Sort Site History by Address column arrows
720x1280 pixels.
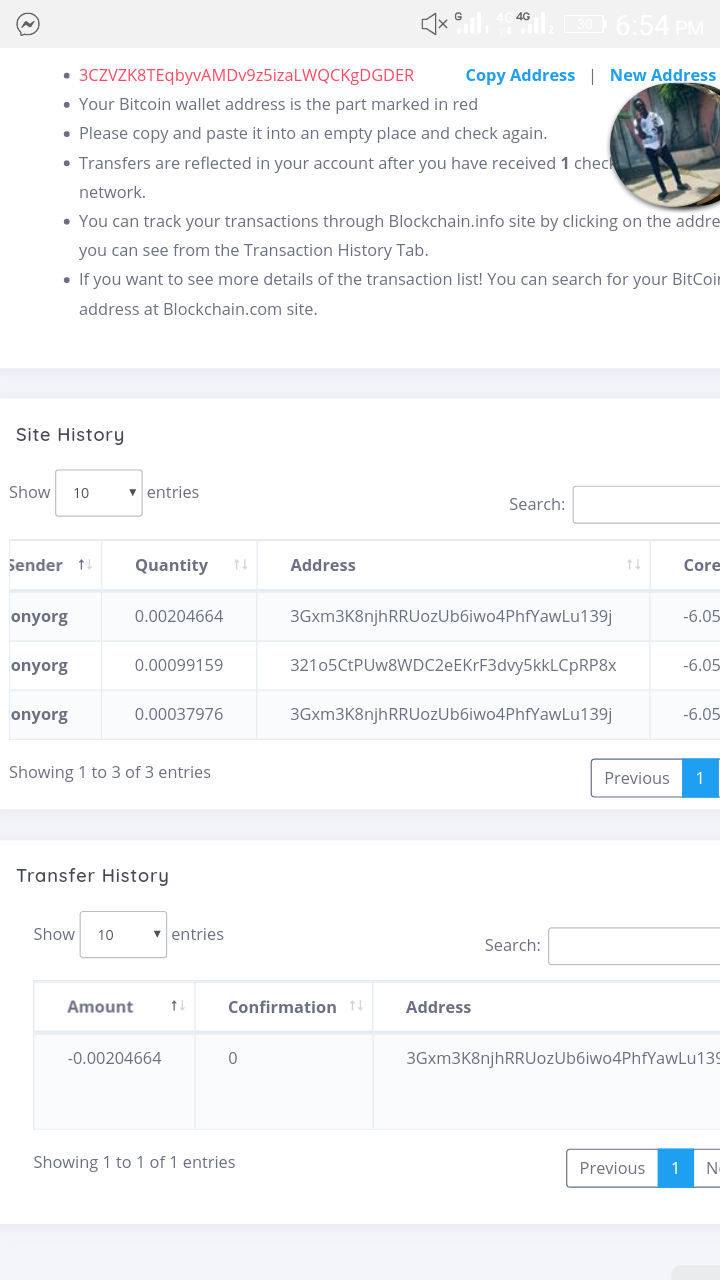click(x=633, y=565)
